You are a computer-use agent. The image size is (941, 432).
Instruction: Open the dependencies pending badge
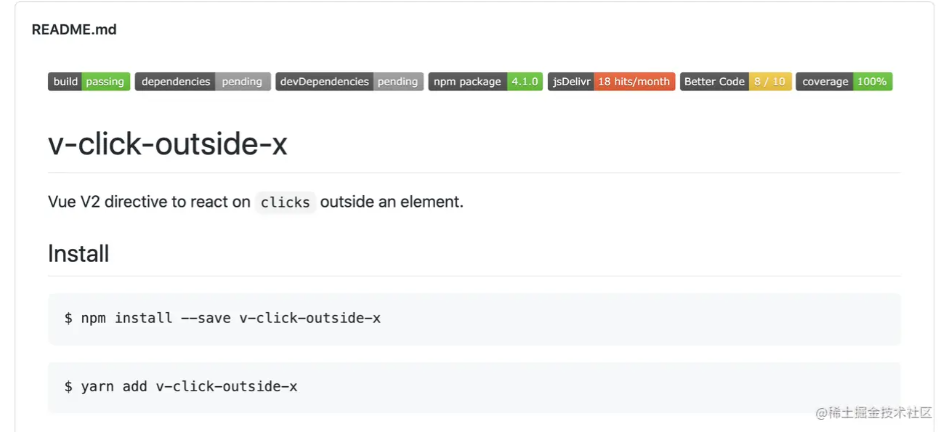pos(203,82)
